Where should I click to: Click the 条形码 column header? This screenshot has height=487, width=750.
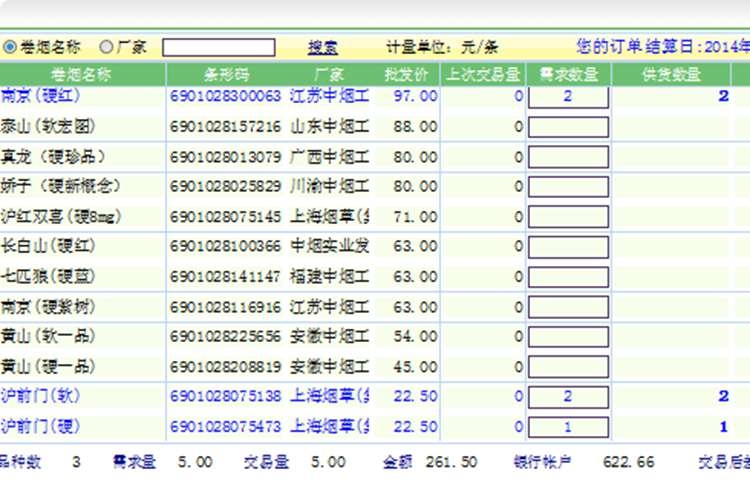[226, 74]
